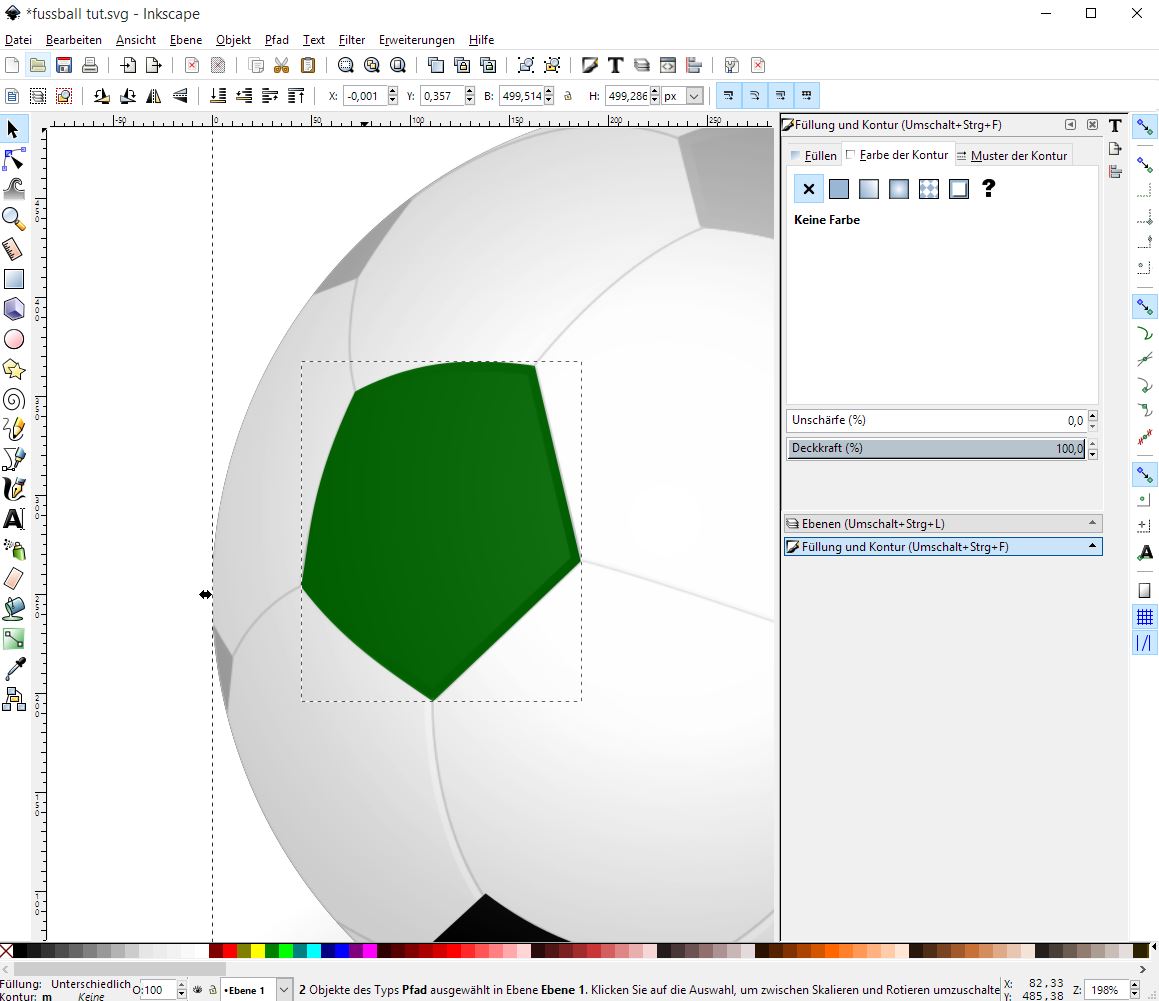The width and height of the screenshot is (1159, 1001).
Task: Choose flat color paint type
Action: pyautogui.click(x=839, y=189)
